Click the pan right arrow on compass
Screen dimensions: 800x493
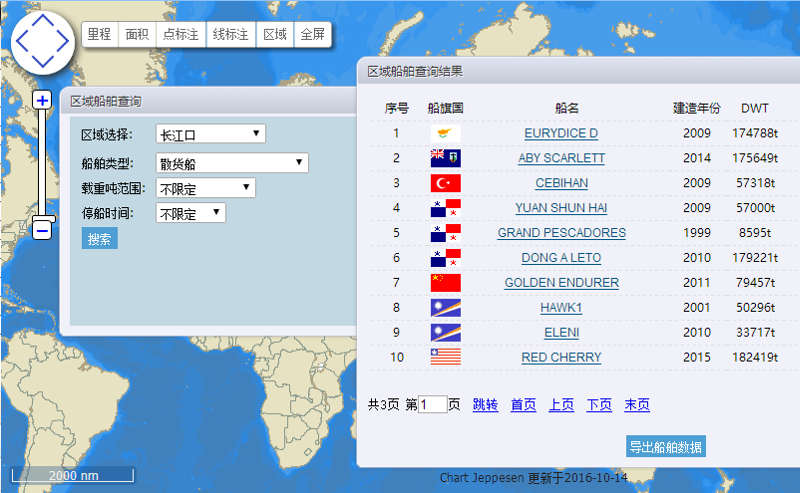tap(65, 41)
